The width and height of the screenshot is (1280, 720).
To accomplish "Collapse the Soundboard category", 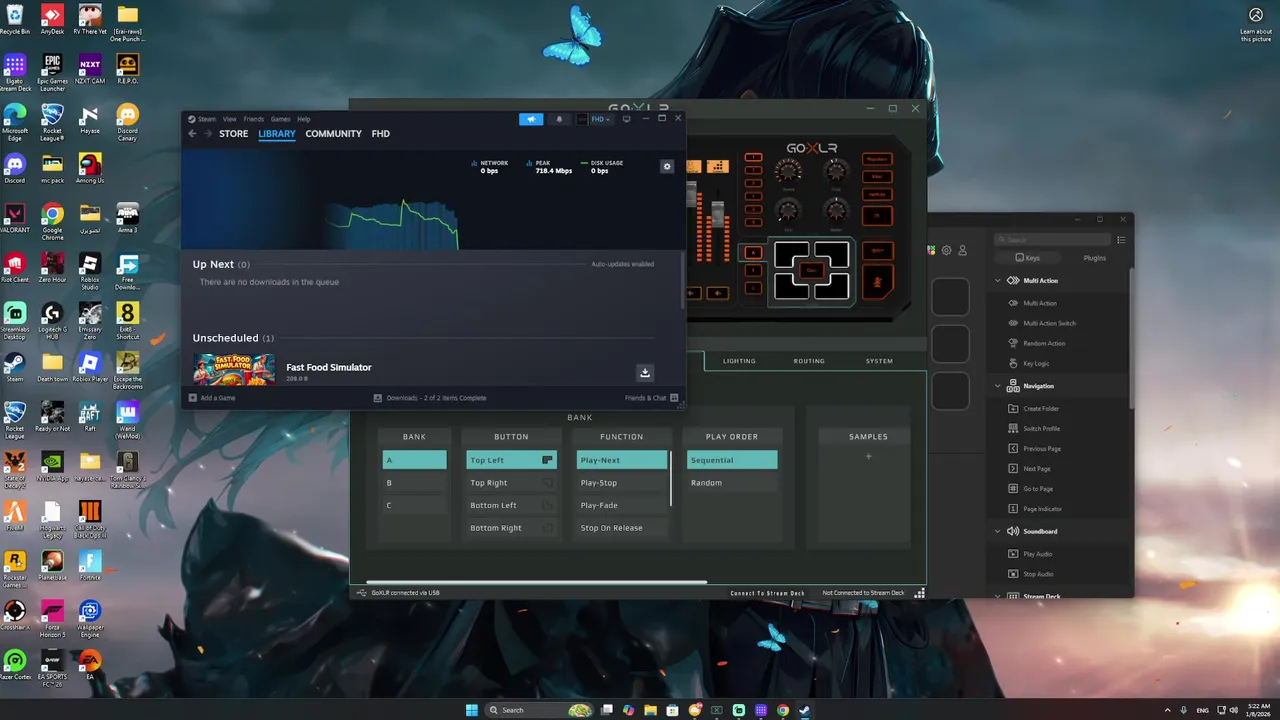I will point(998,531).
